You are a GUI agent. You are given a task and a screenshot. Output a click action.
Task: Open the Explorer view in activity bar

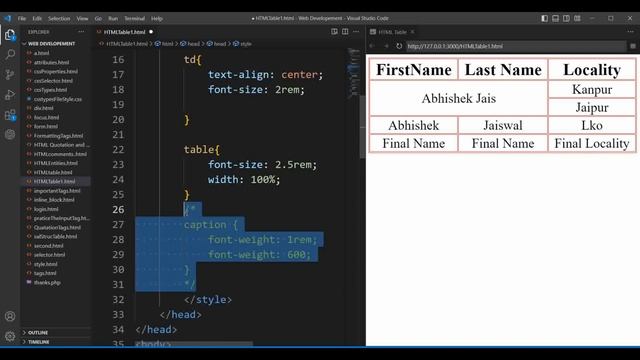[10, 35]
